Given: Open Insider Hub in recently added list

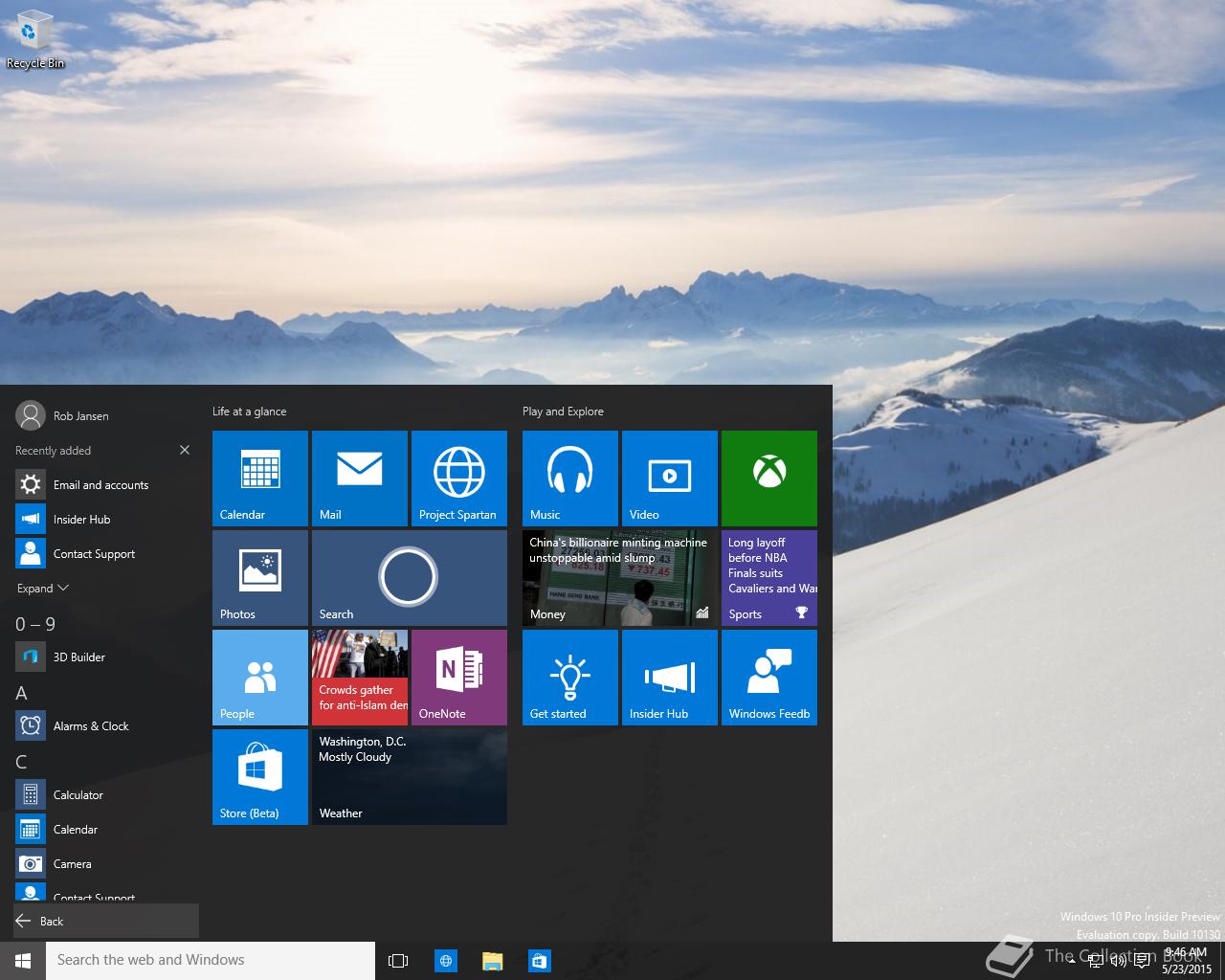Looking at the screenshot, I should pyautogui.click(x=106, y=520).
